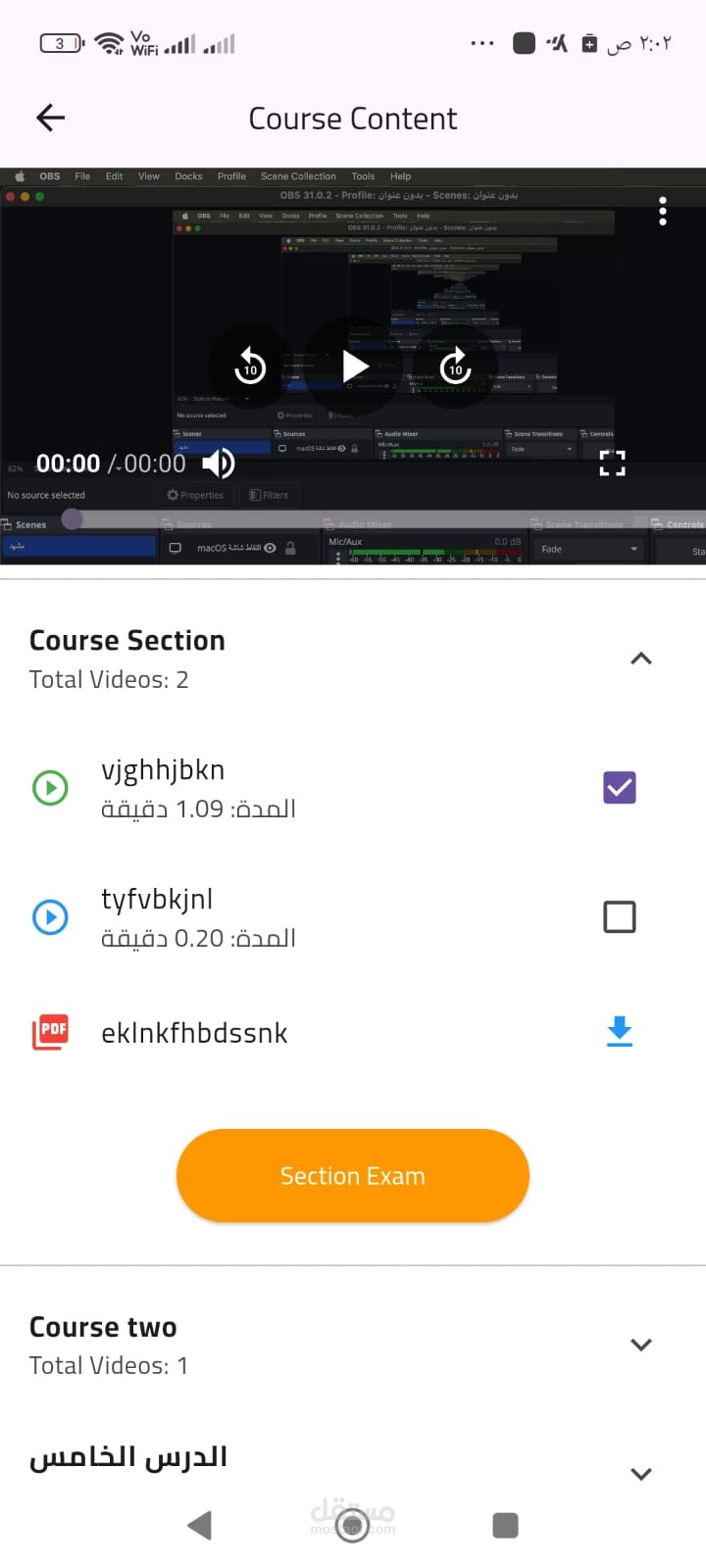This screenshot has height=1568, width=706.
Task: Select the vjghhjbkn video title
Action: [x=163, y=771]
